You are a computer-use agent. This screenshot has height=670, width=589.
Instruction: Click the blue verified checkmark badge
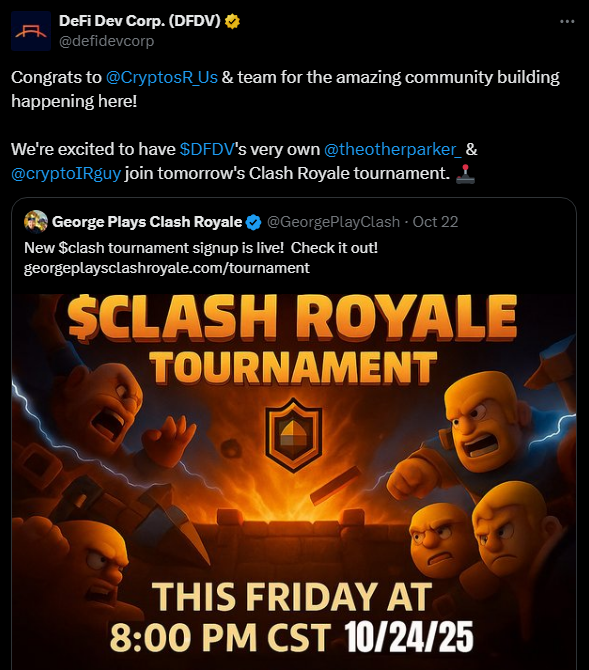(253, 222)
